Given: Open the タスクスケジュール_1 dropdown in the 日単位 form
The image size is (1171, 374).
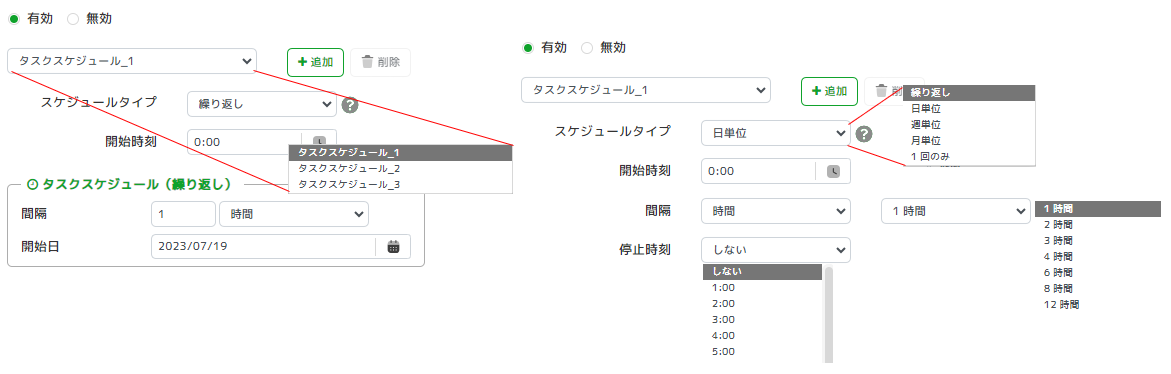Looking at the screenshot, I should (646, 90).
